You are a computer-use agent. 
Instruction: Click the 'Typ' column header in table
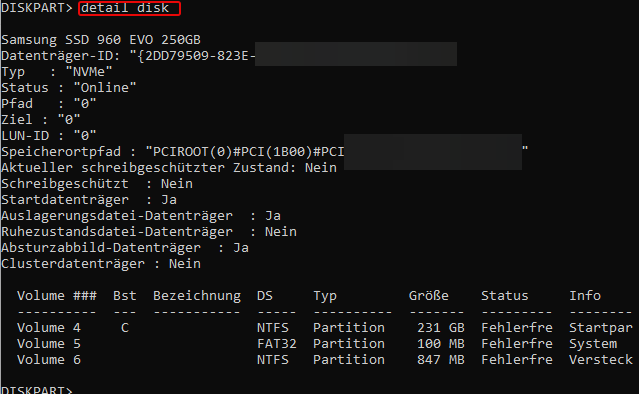(325, 296)
